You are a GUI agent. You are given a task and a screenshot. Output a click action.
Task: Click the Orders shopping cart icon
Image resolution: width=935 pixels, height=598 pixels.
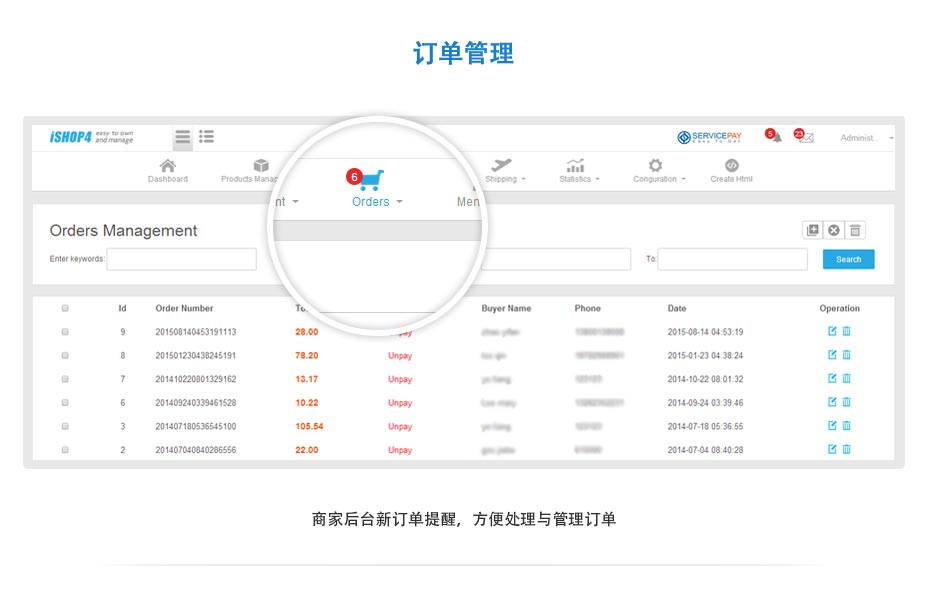[369, 181]
